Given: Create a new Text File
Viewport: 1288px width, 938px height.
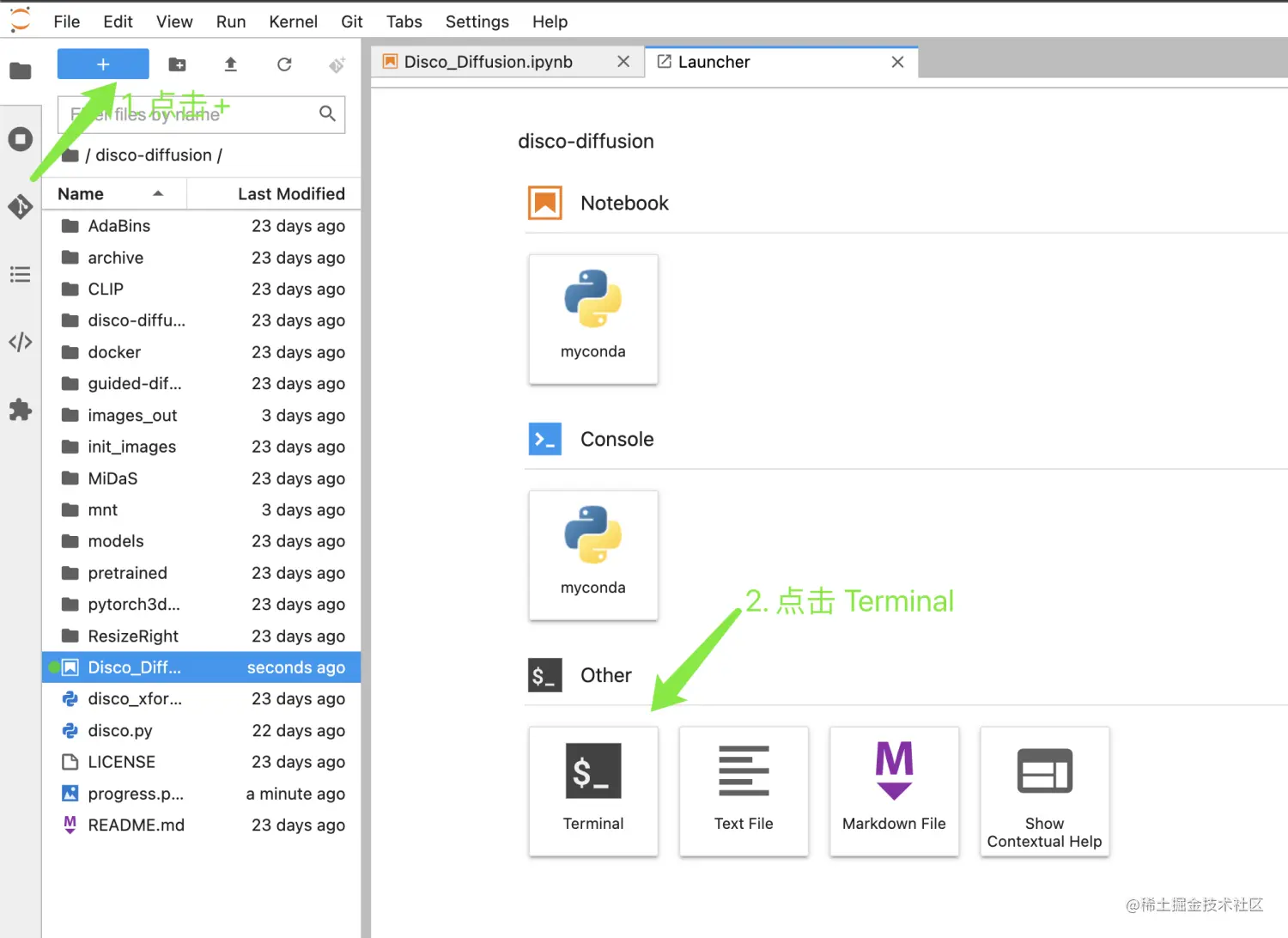Looking at the screenshot, I should 744,791.
